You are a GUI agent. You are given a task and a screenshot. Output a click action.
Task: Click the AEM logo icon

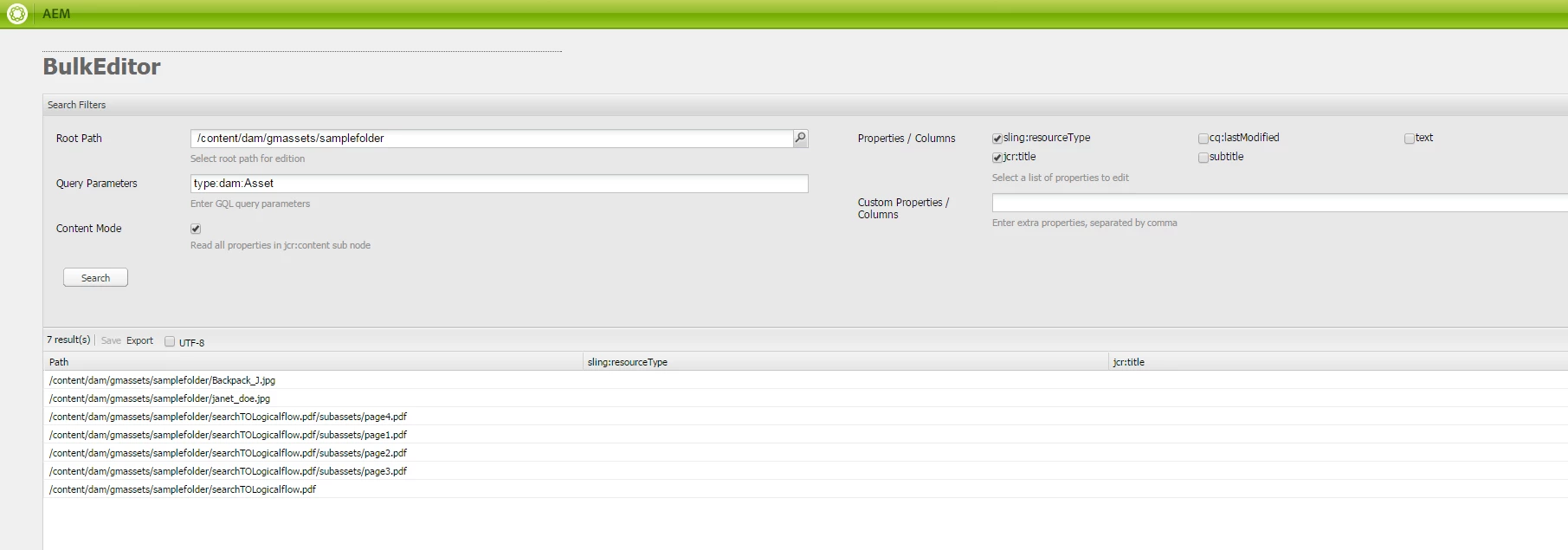[17, 14]
